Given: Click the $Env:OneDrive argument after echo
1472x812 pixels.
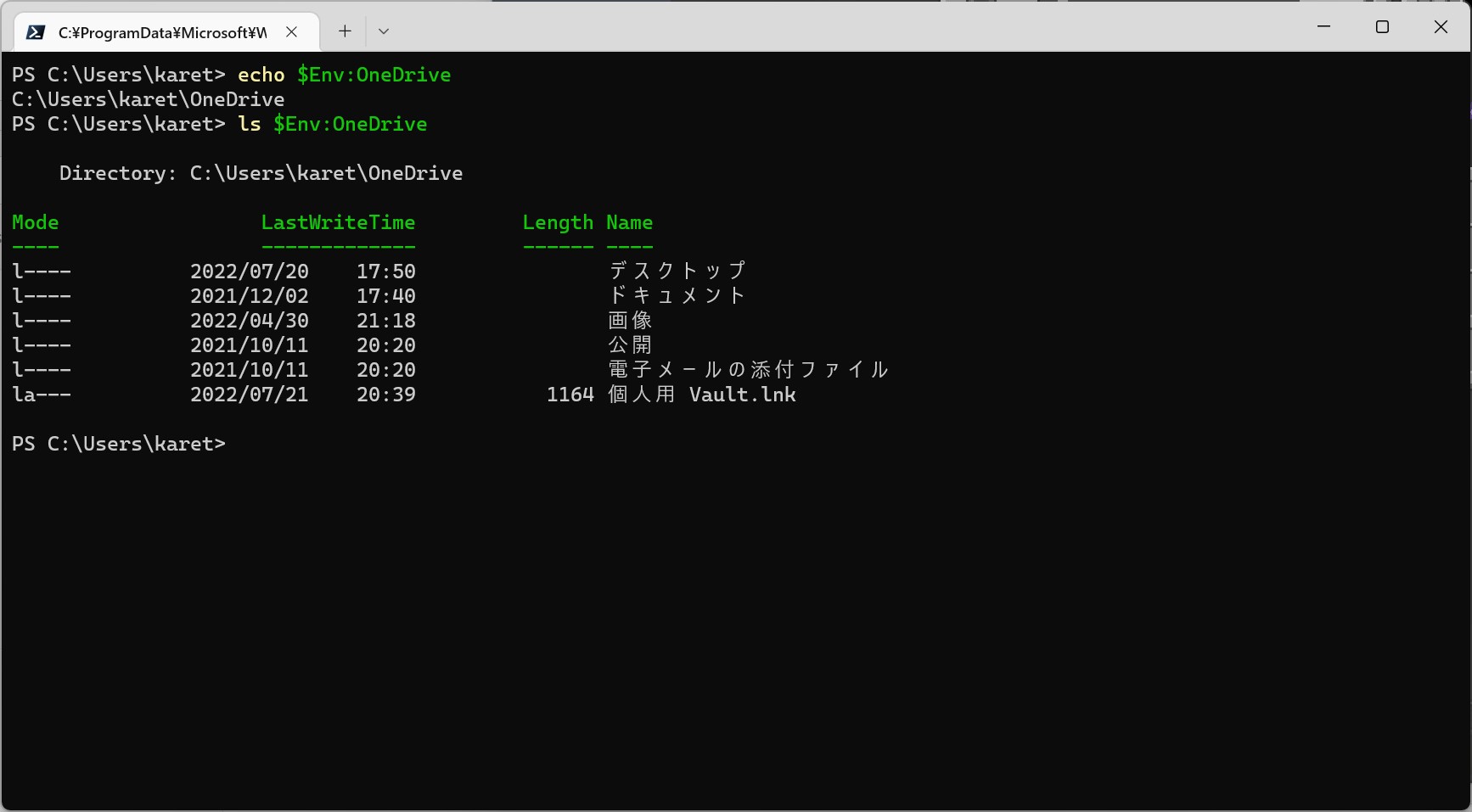Looking at the screenshot, I should 374,75.
